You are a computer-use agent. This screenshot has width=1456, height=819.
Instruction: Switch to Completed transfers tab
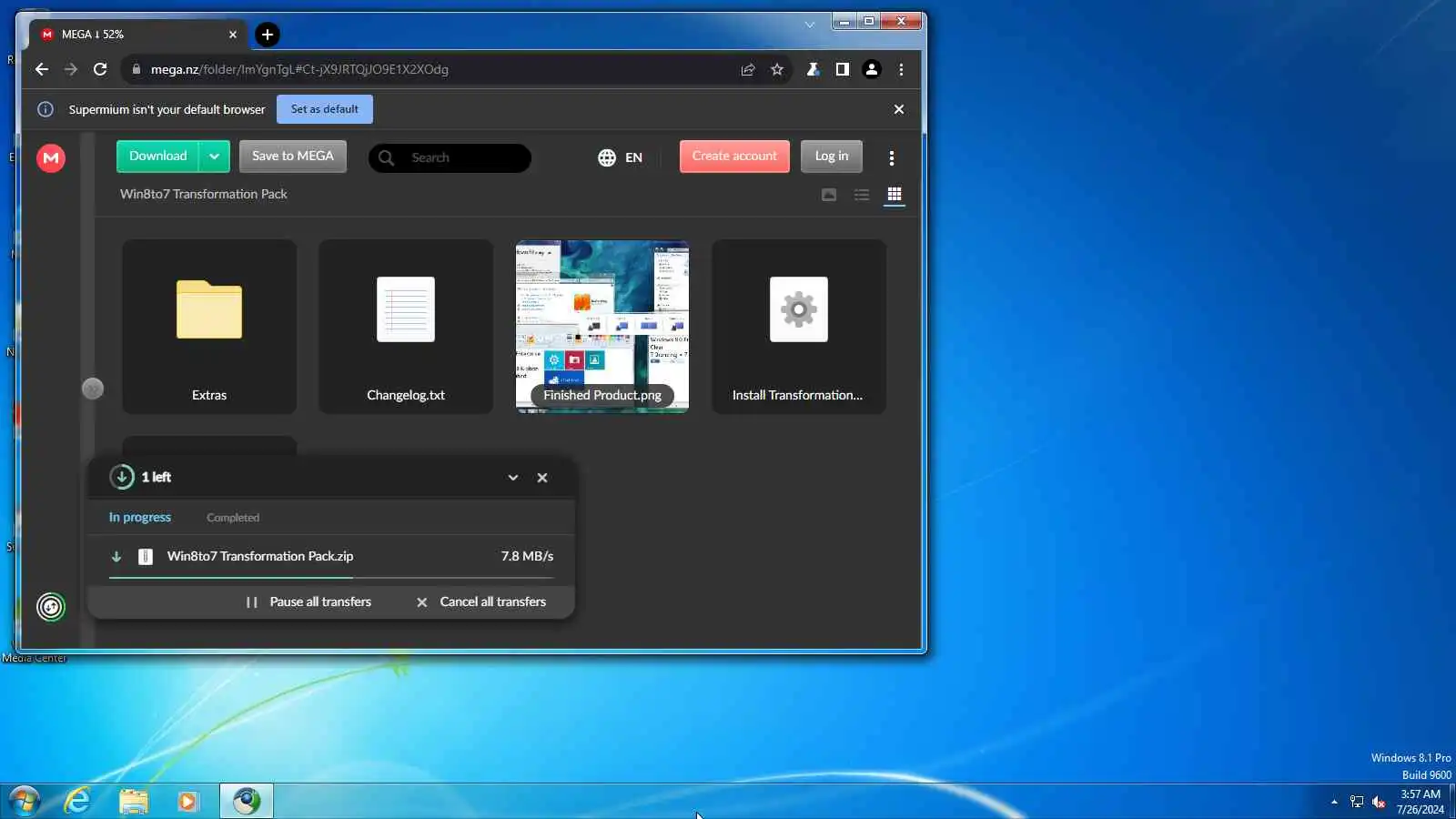click(x=233, y=518)
